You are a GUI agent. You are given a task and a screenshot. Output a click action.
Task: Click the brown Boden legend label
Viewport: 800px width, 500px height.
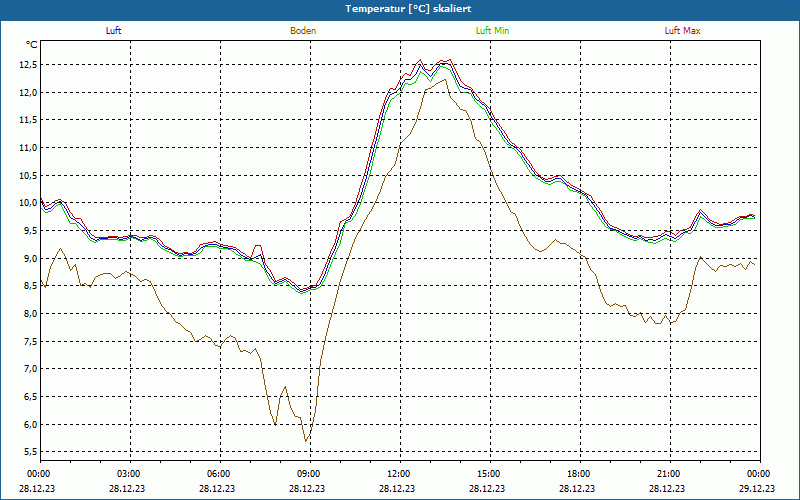(x=303, y=31)
